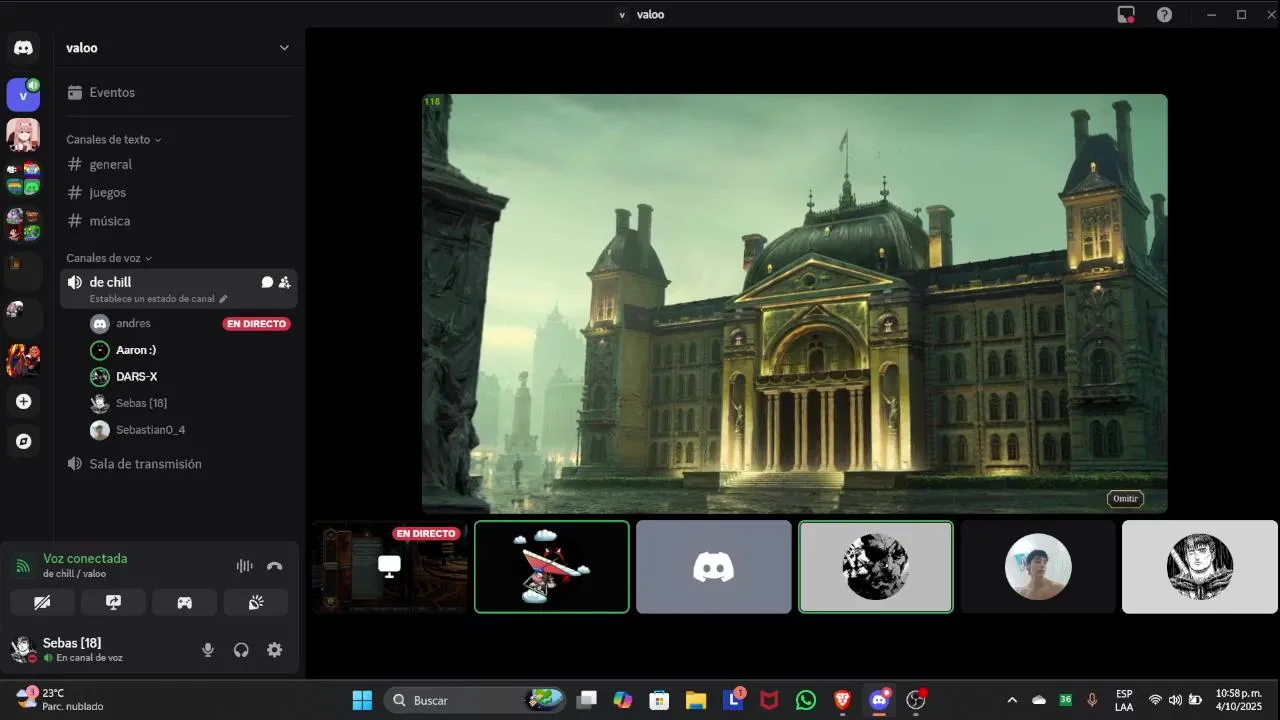The height and width of the screenshot is (720, 1280).
Task: Mute the microphone in the user panel
Action: (208, 650)
